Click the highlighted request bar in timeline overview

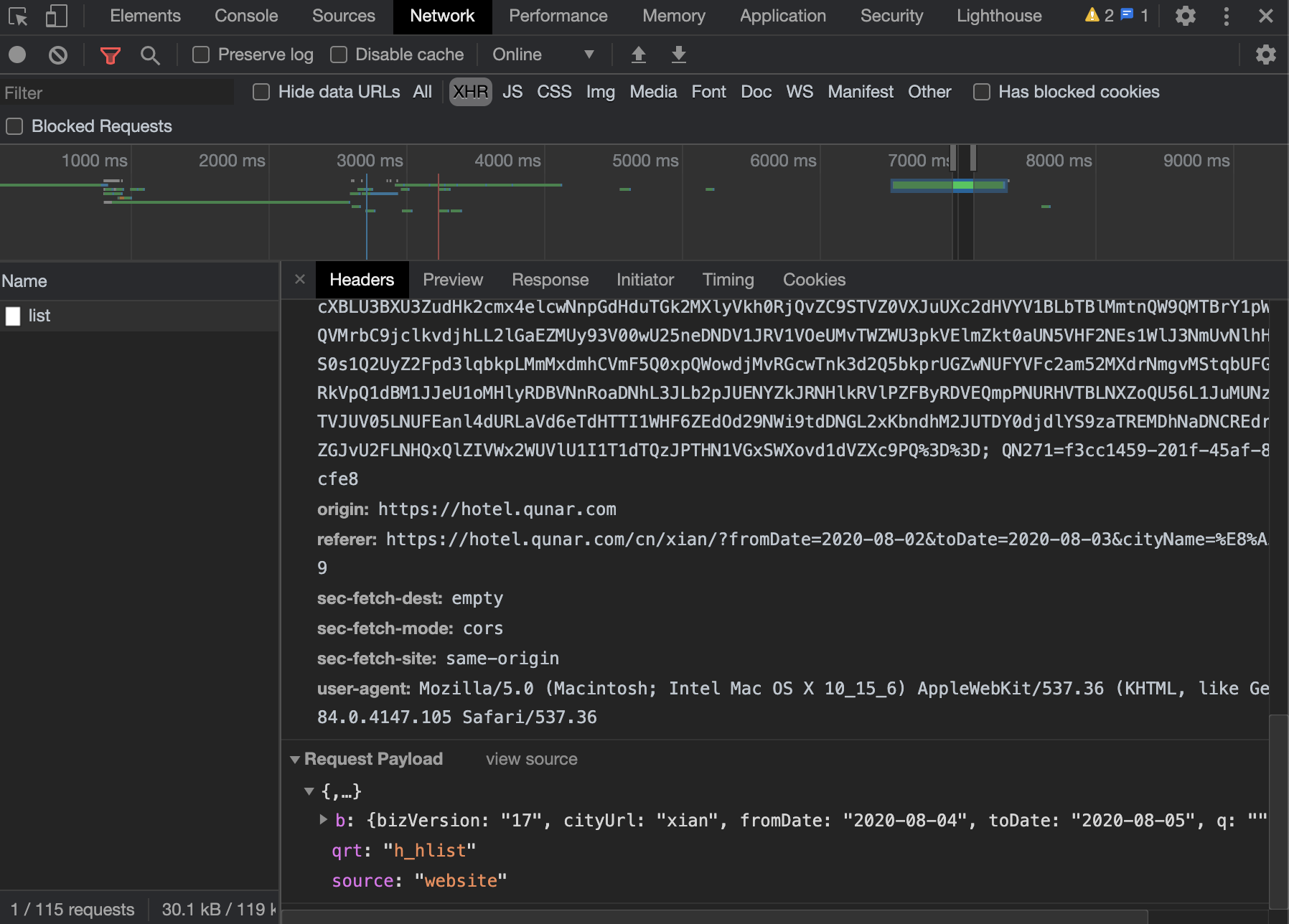(949, 186)
